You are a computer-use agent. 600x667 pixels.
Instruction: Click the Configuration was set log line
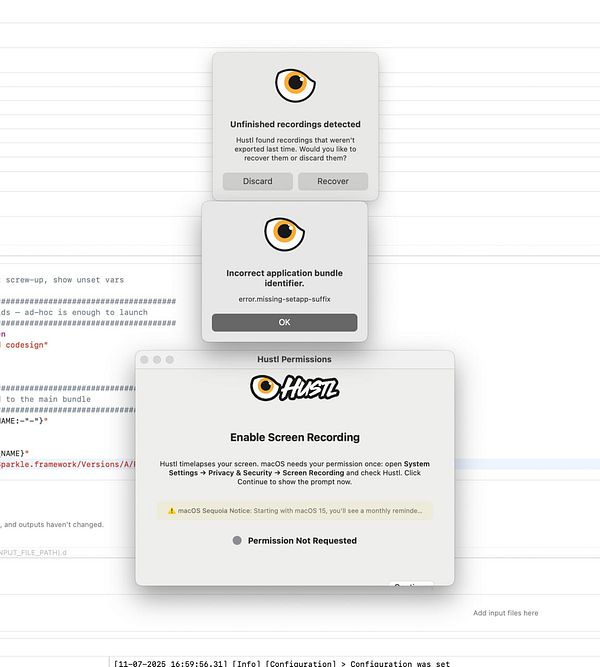click(282, 663)
